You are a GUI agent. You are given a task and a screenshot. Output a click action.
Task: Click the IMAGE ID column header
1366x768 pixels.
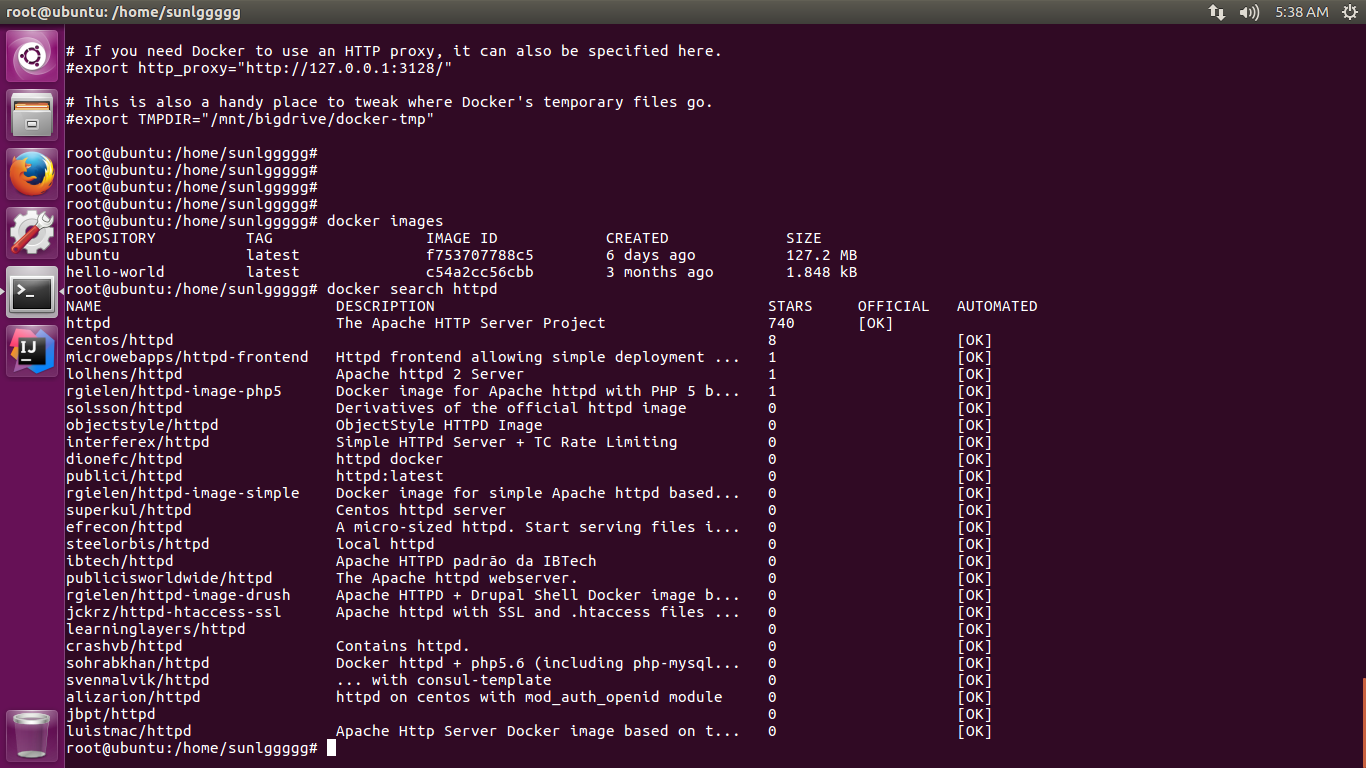click(x=462, y=238)
